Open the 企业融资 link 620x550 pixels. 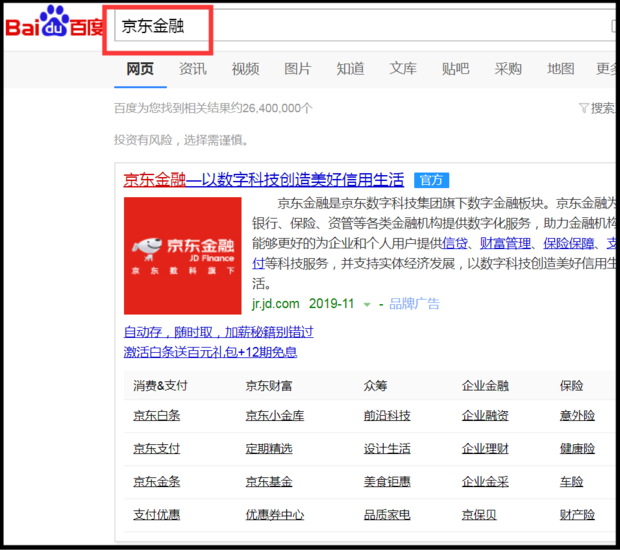click(x=485, y=416)
